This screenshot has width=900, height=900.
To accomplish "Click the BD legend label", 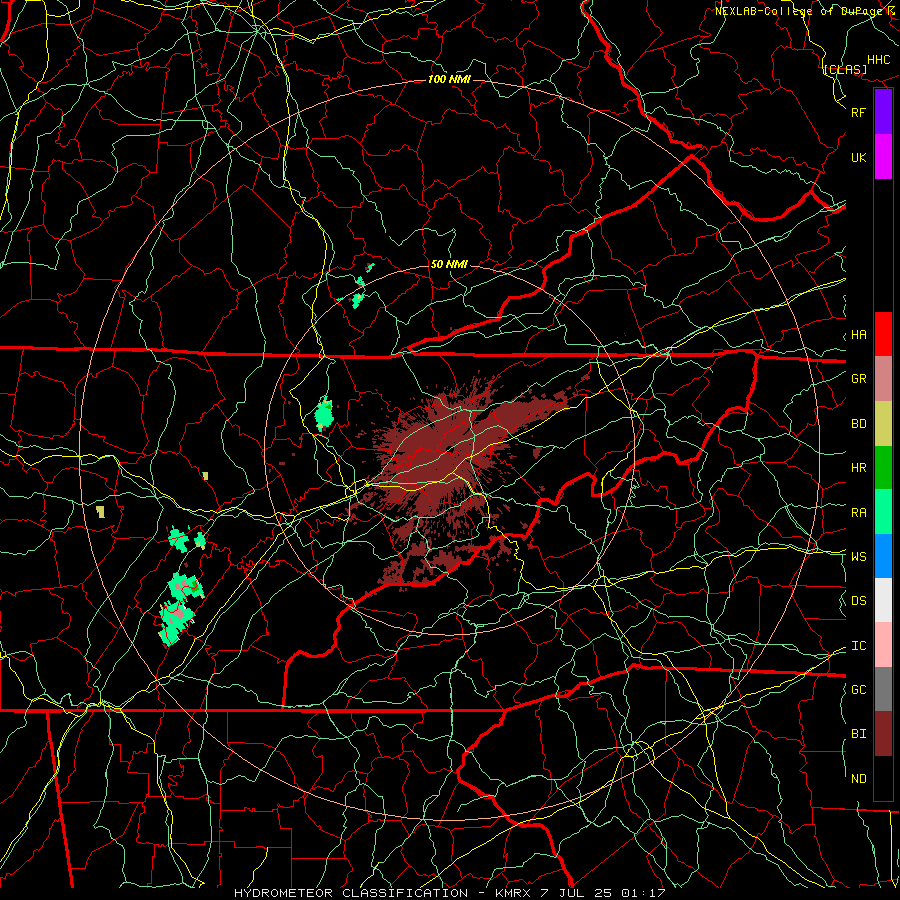I will point(858,424).
